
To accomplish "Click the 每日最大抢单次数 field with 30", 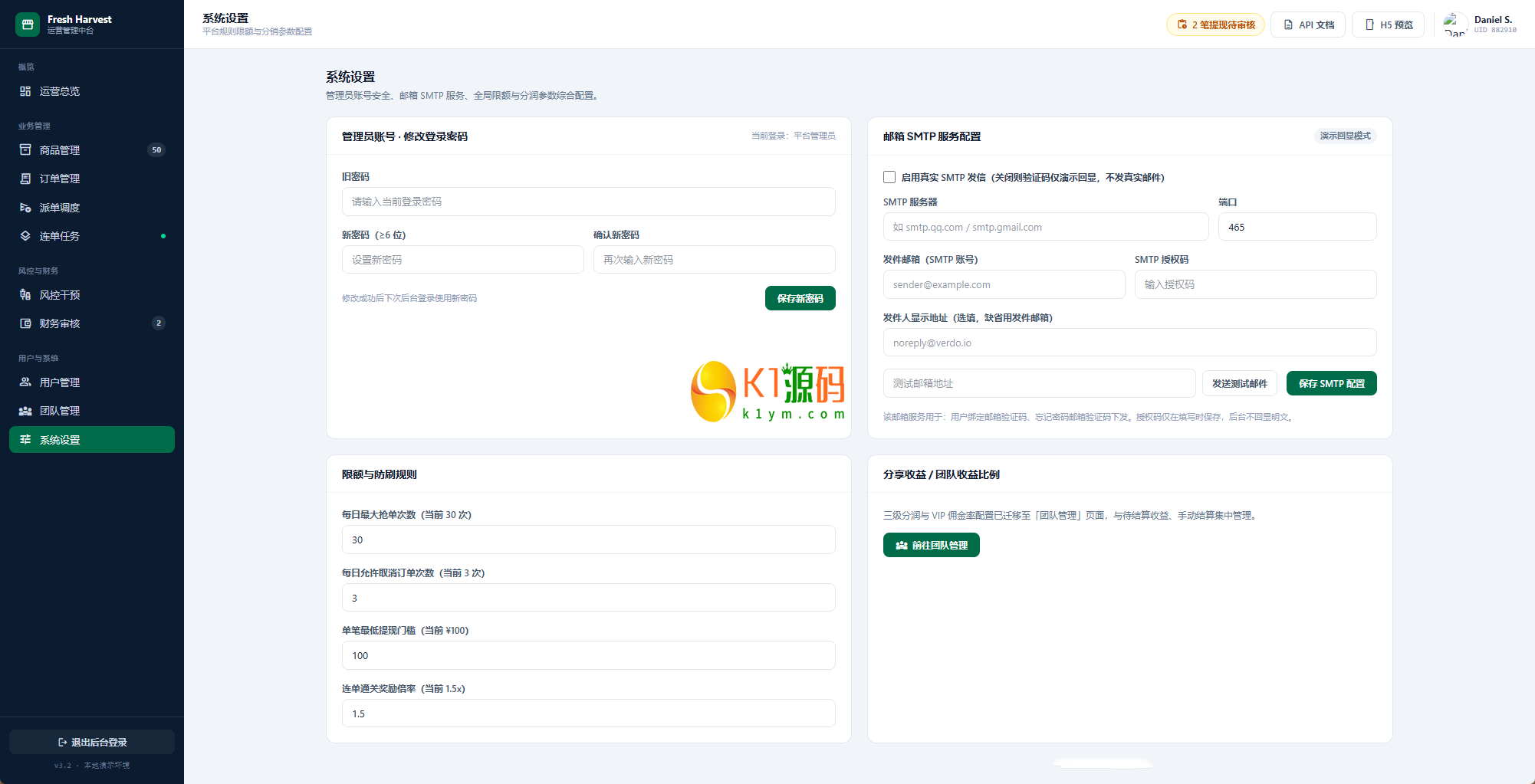I will (x=588, y=540).
